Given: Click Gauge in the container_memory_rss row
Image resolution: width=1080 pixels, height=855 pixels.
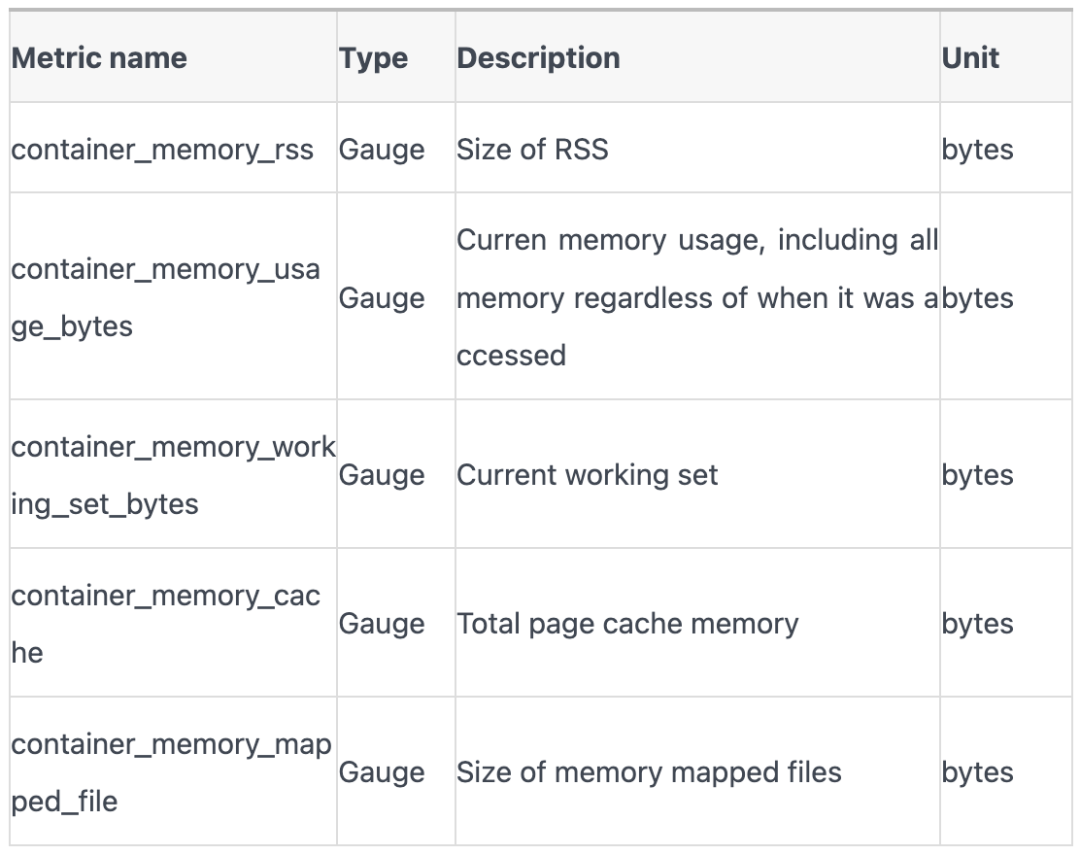Looking at the screenshot, I should point(382,150).
